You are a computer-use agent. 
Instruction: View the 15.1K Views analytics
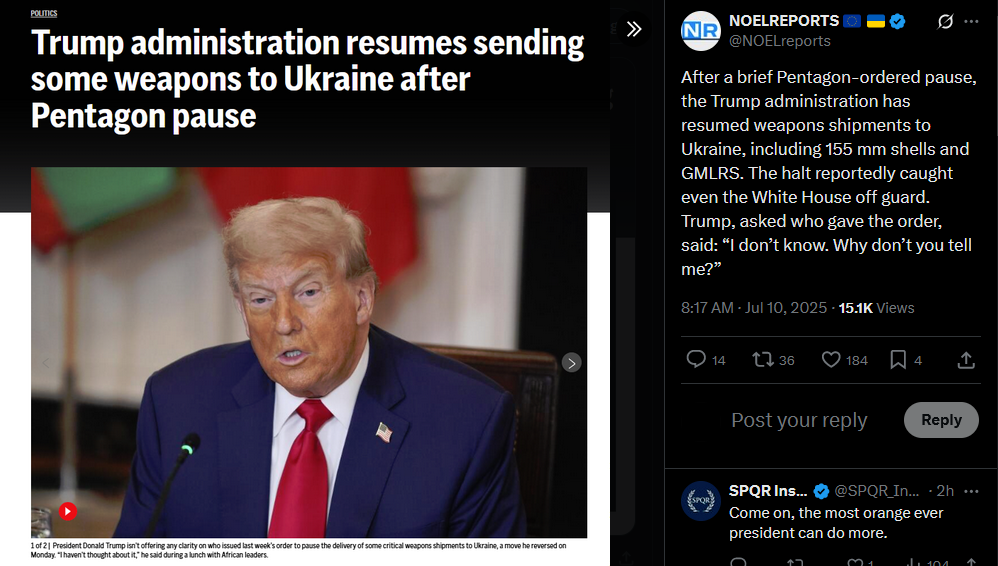(876, 308)
